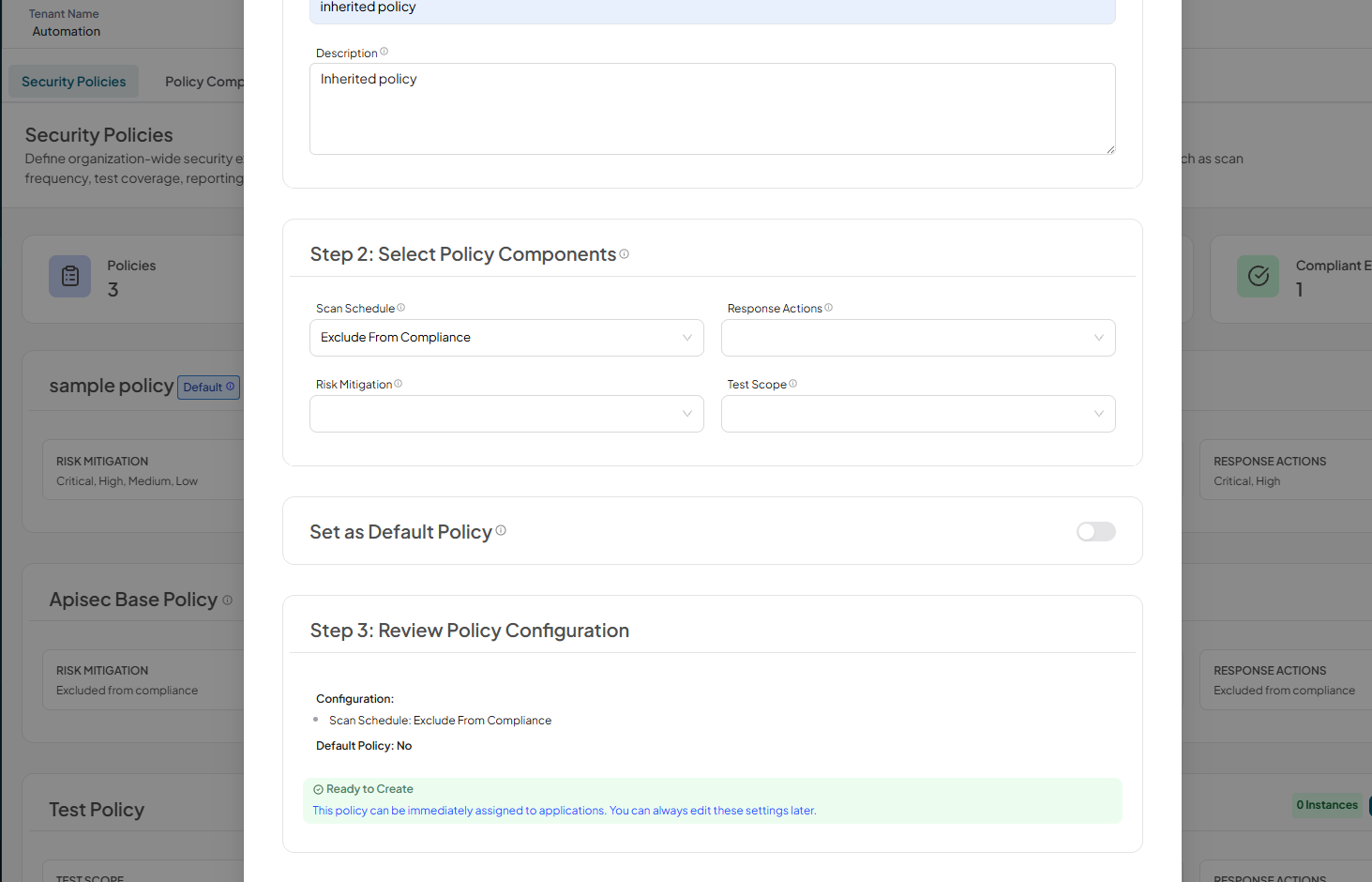Image resolution: width=1372 pixels, height=882 pixels.
Task: Click the Default badge on sample policy
Action: (x=208, y=388)
